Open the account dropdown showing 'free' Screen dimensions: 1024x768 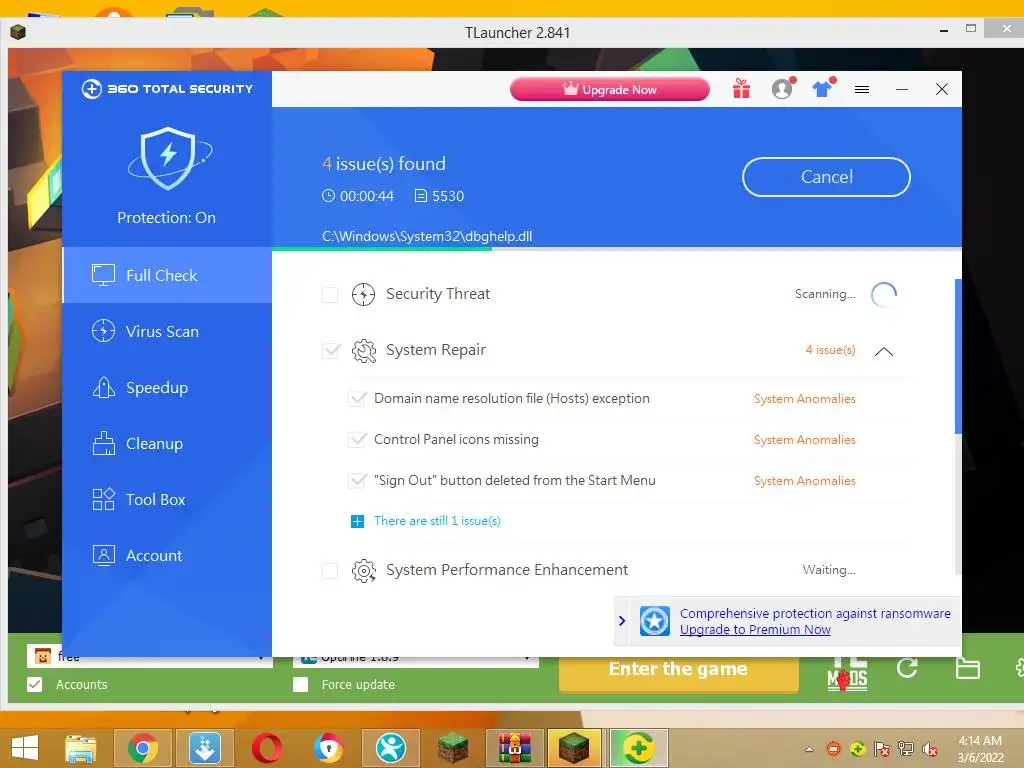coord(149,656)
